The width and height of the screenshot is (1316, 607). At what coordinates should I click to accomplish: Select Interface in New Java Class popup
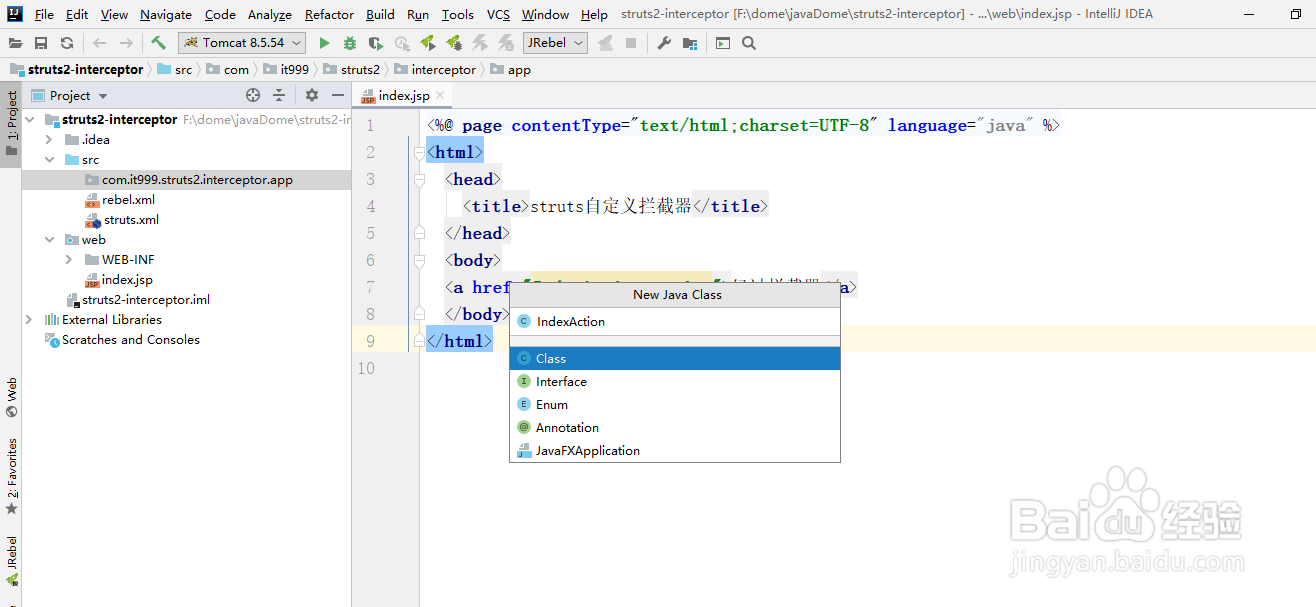pos(675,381)
